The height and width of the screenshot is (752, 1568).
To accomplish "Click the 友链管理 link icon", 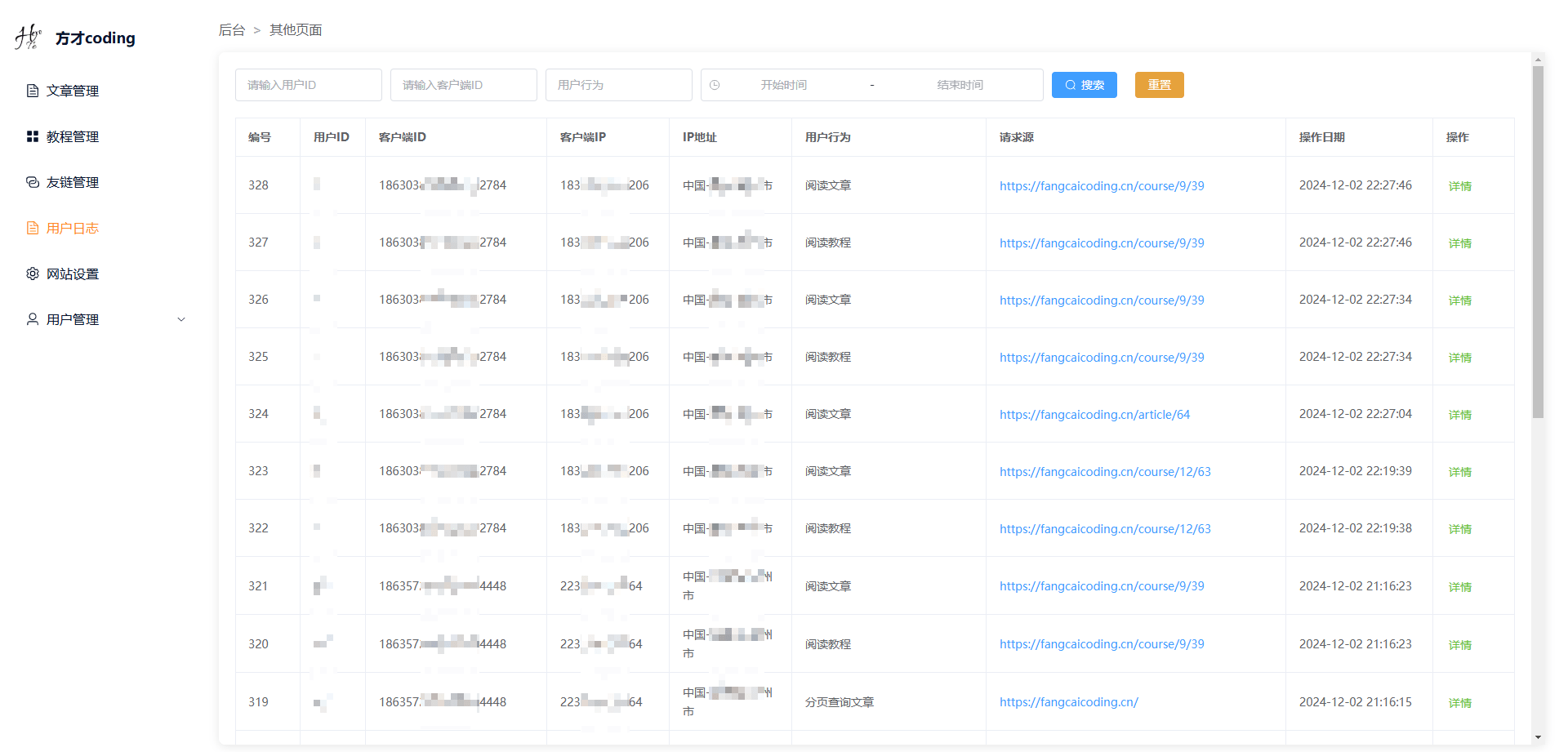I will click(x=33, y=182).
